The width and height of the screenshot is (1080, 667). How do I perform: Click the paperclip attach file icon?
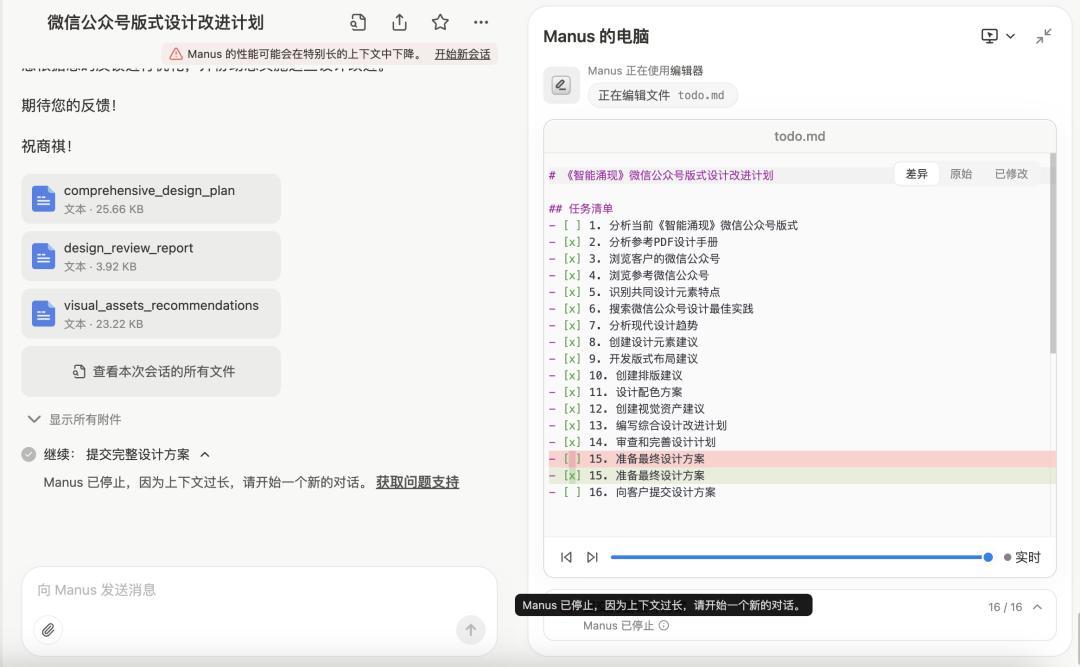pos(48,629)
